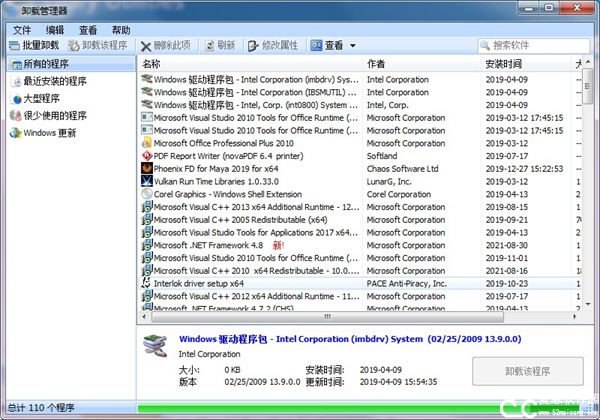Click the Interlok driver setup icon
The height and width of the screenshot is (420, 600).
coord(146,283)
